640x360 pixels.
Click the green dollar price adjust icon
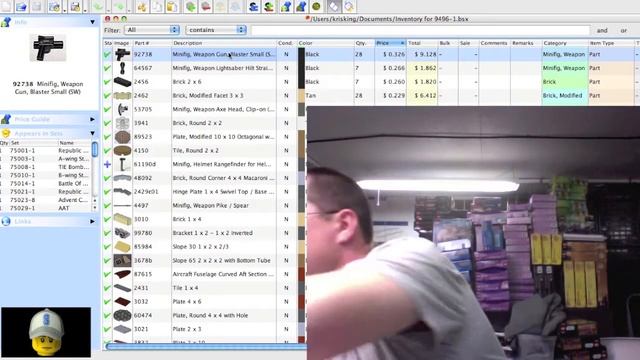coord(269,6)
